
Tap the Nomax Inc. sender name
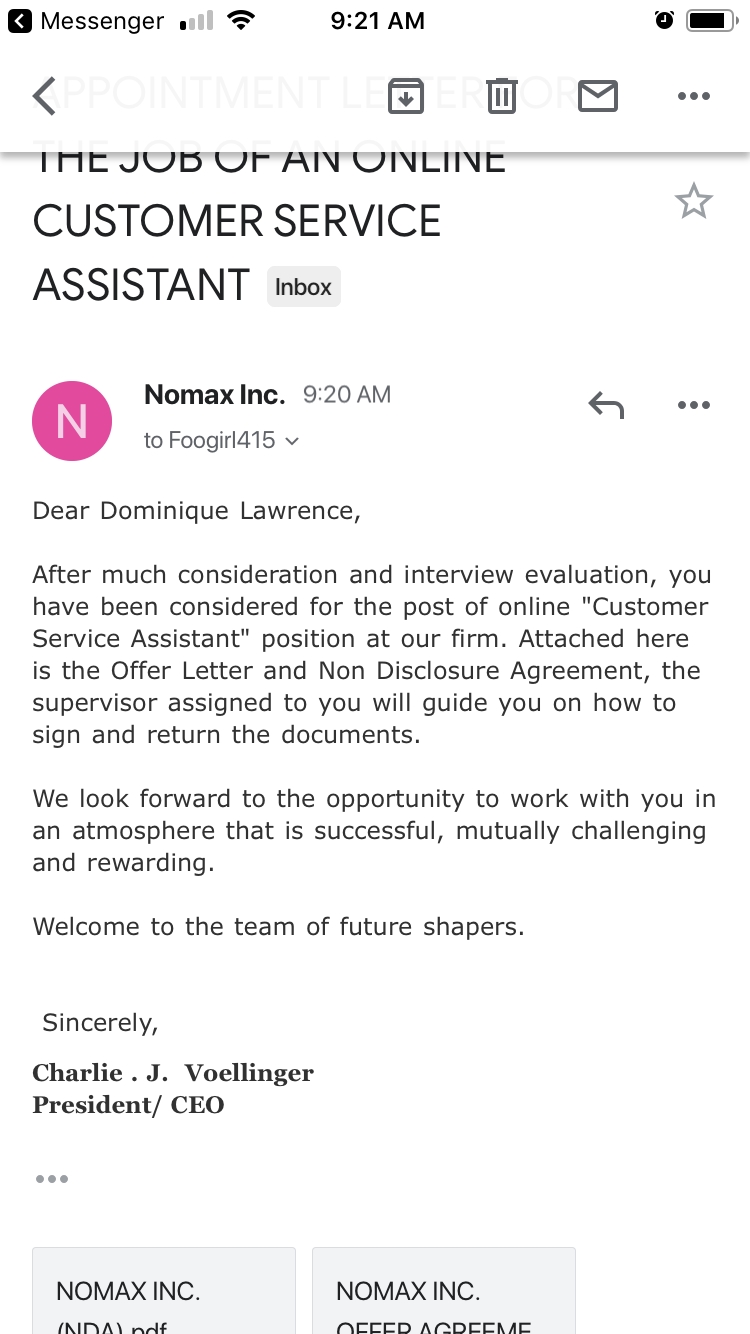[x=214, y=395]
